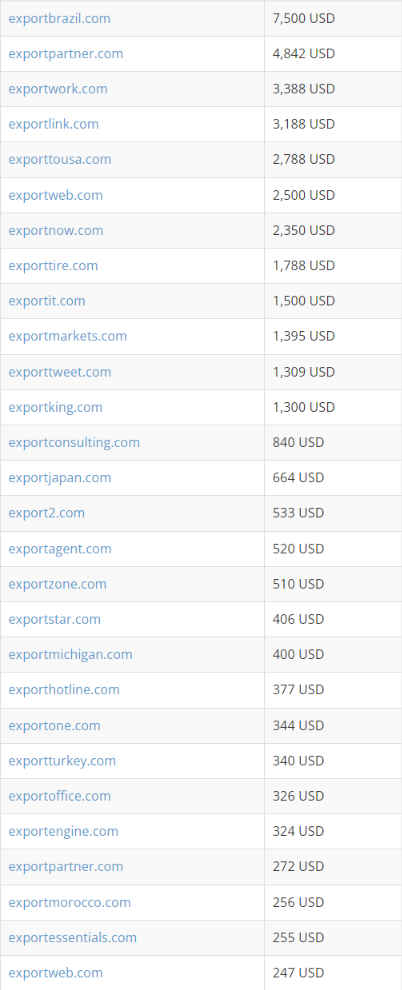Select the exportjapan.com link
This screenshot has height=990, width=402.
click(60, 477)
